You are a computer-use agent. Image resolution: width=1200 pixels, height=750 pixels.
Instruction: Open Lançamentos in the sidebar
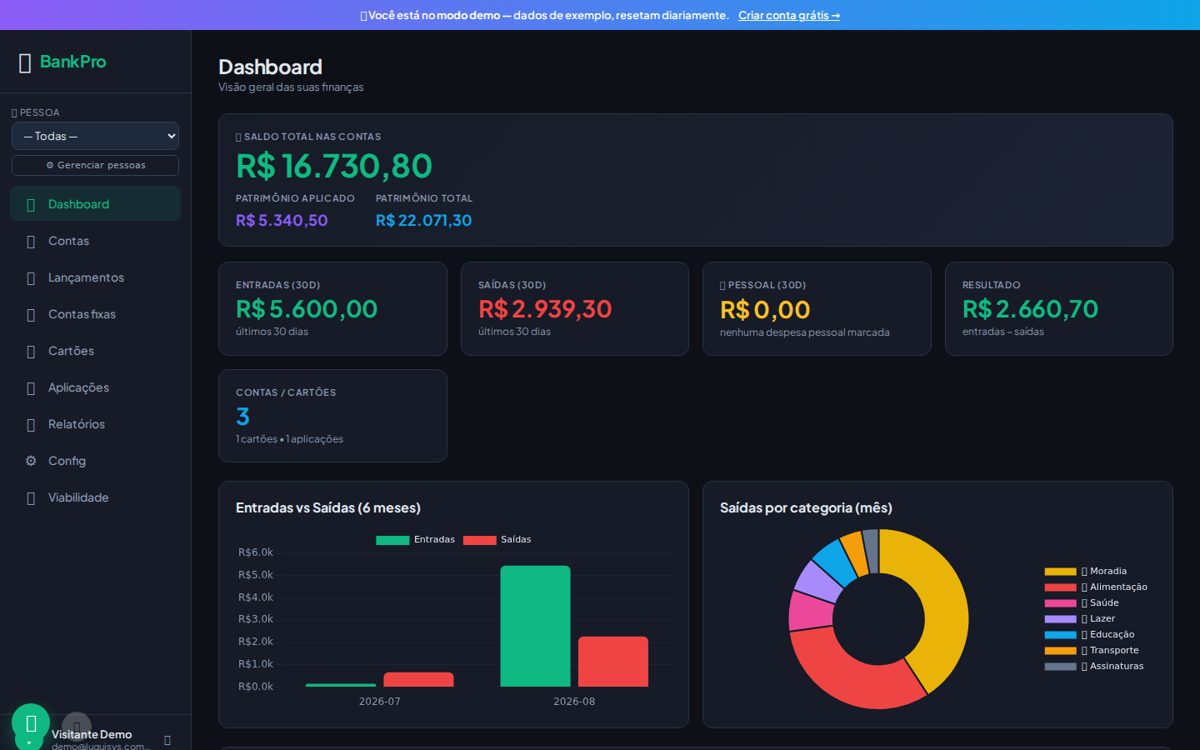point(95,277)
